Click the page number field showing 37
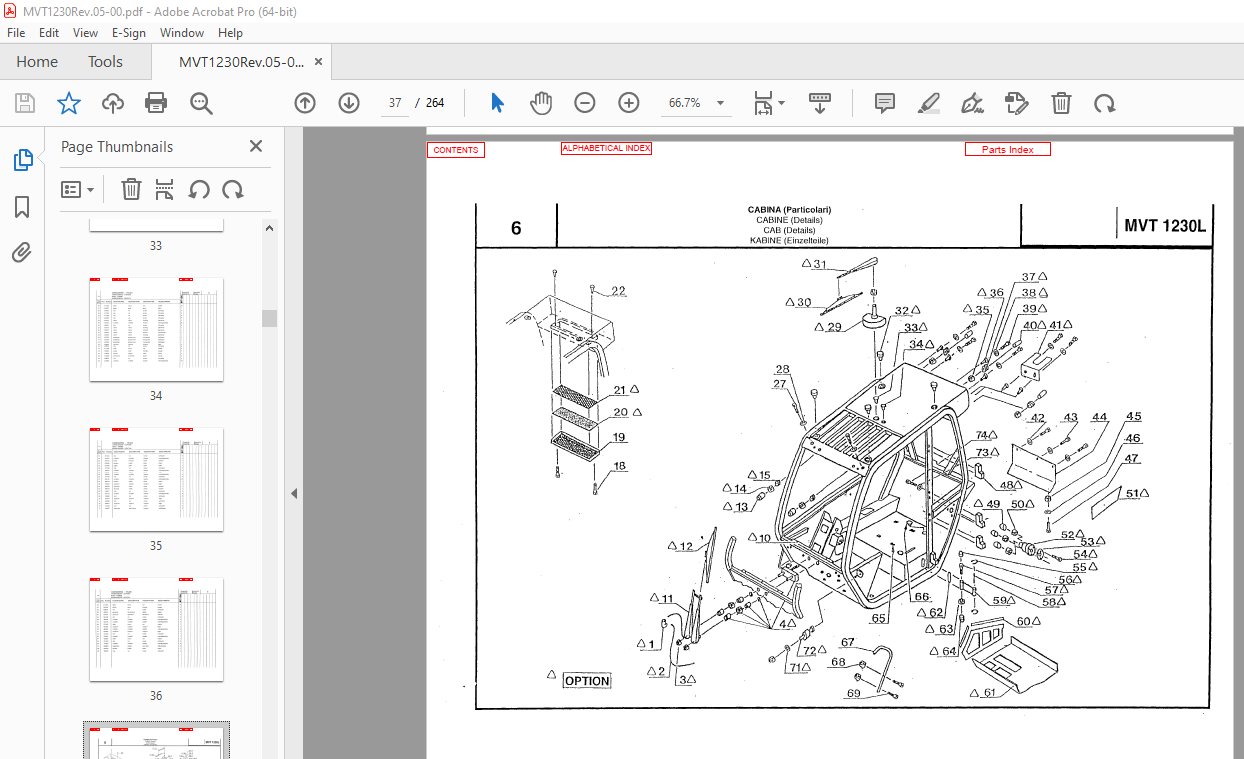This screenshot has height=759, width=1244. [x=396, y=103]
